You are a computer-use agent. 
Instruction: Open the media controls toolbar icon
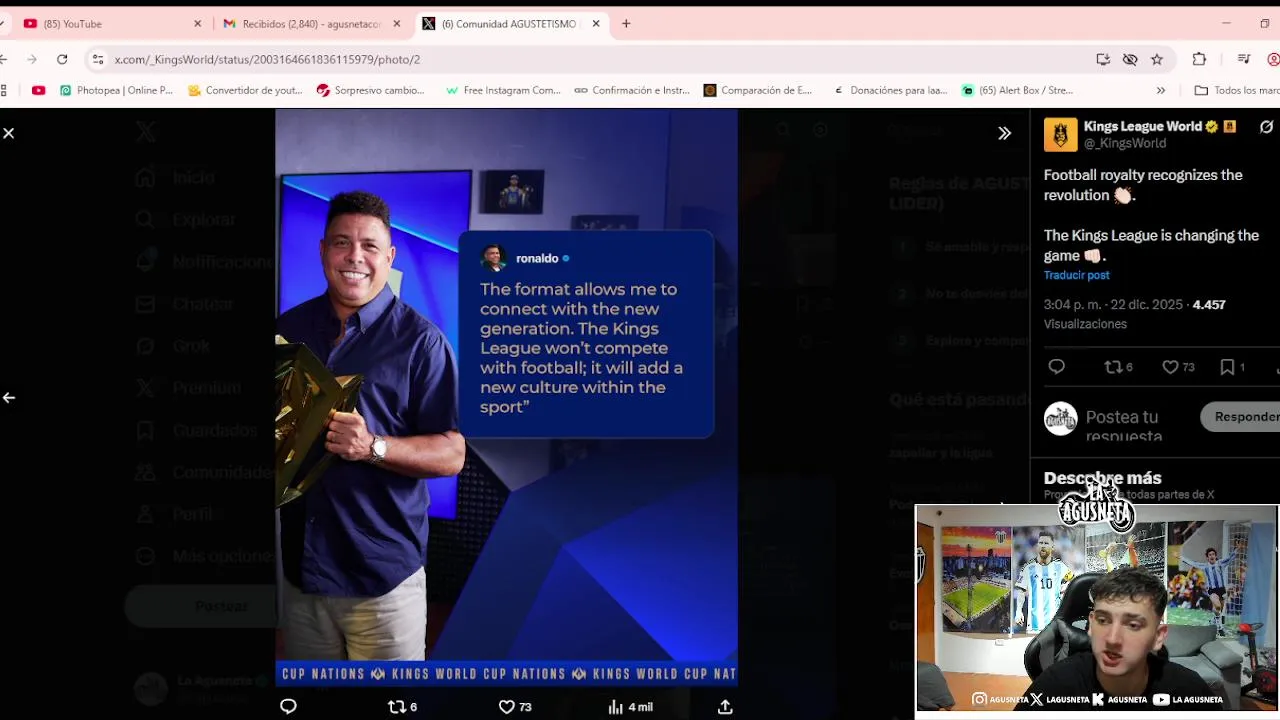1244,60
